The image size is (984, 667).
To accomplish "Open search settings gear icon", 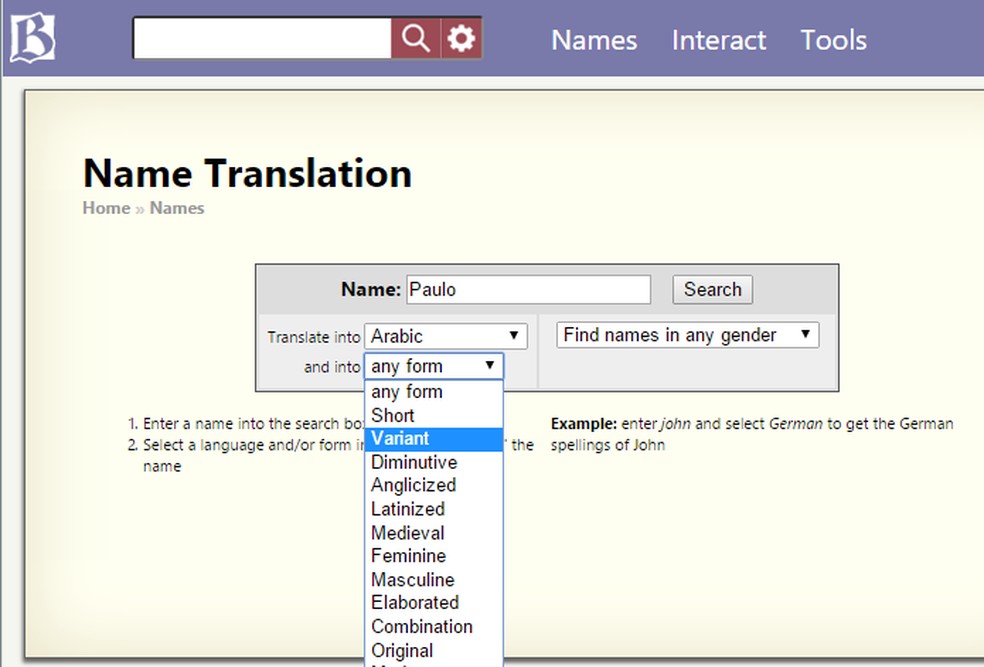I will [461, 39].
